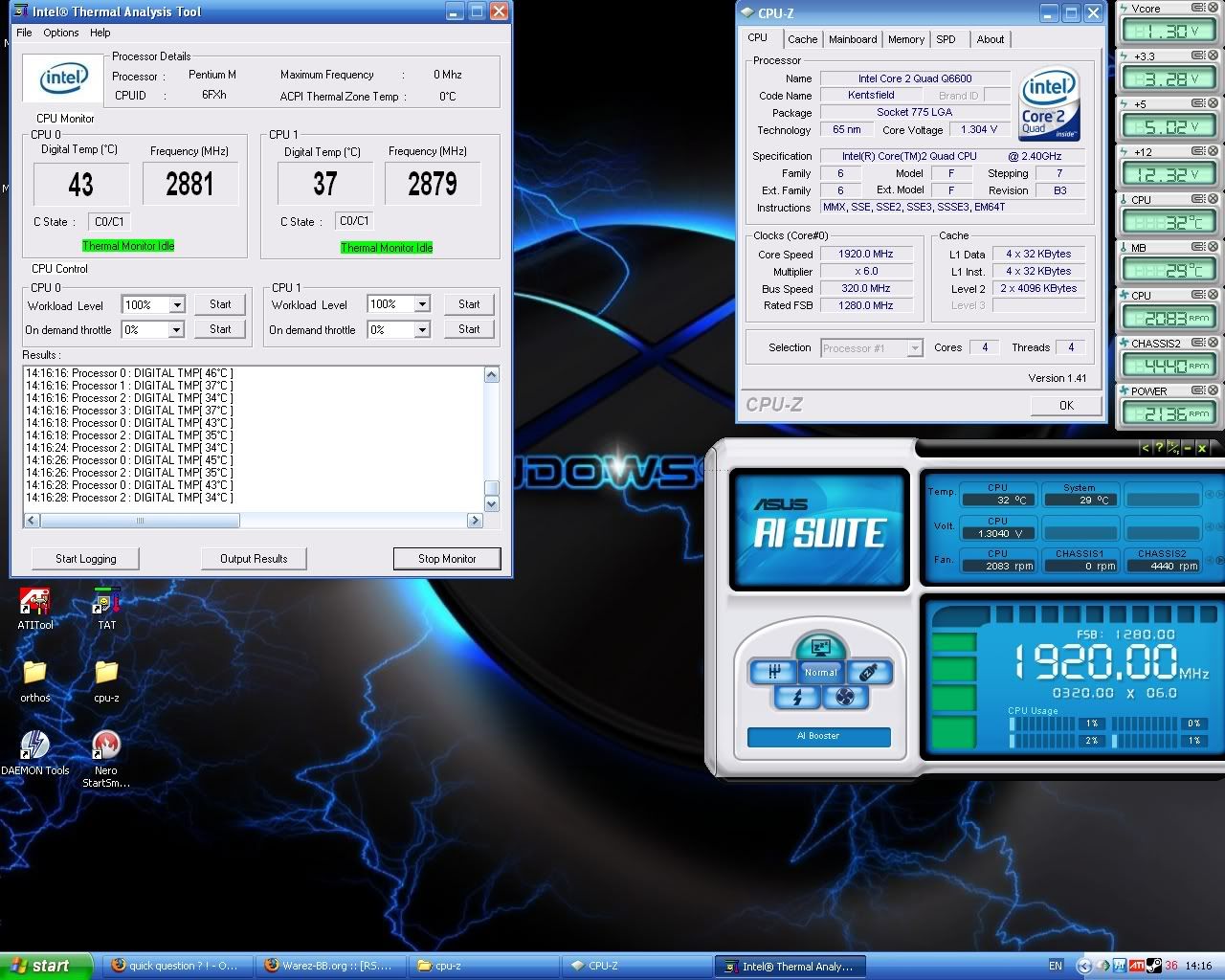Open settings icon of +5 monitor
Viewport: 1225px width, 980px height.
(x=1197, y=103)
